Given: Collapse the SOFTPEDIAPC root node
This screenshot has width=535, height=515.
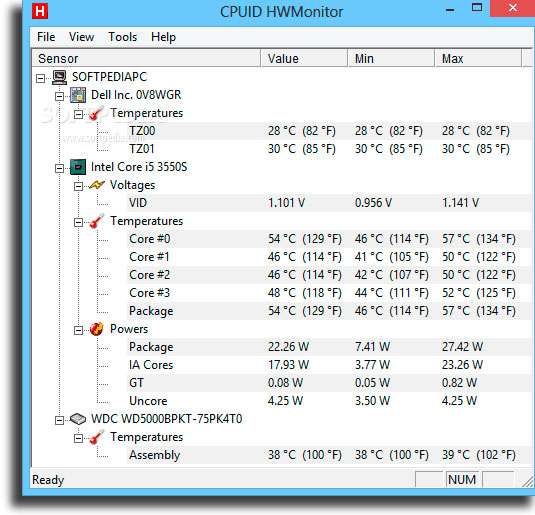Looking at the screenshot, I should (40, 78).
